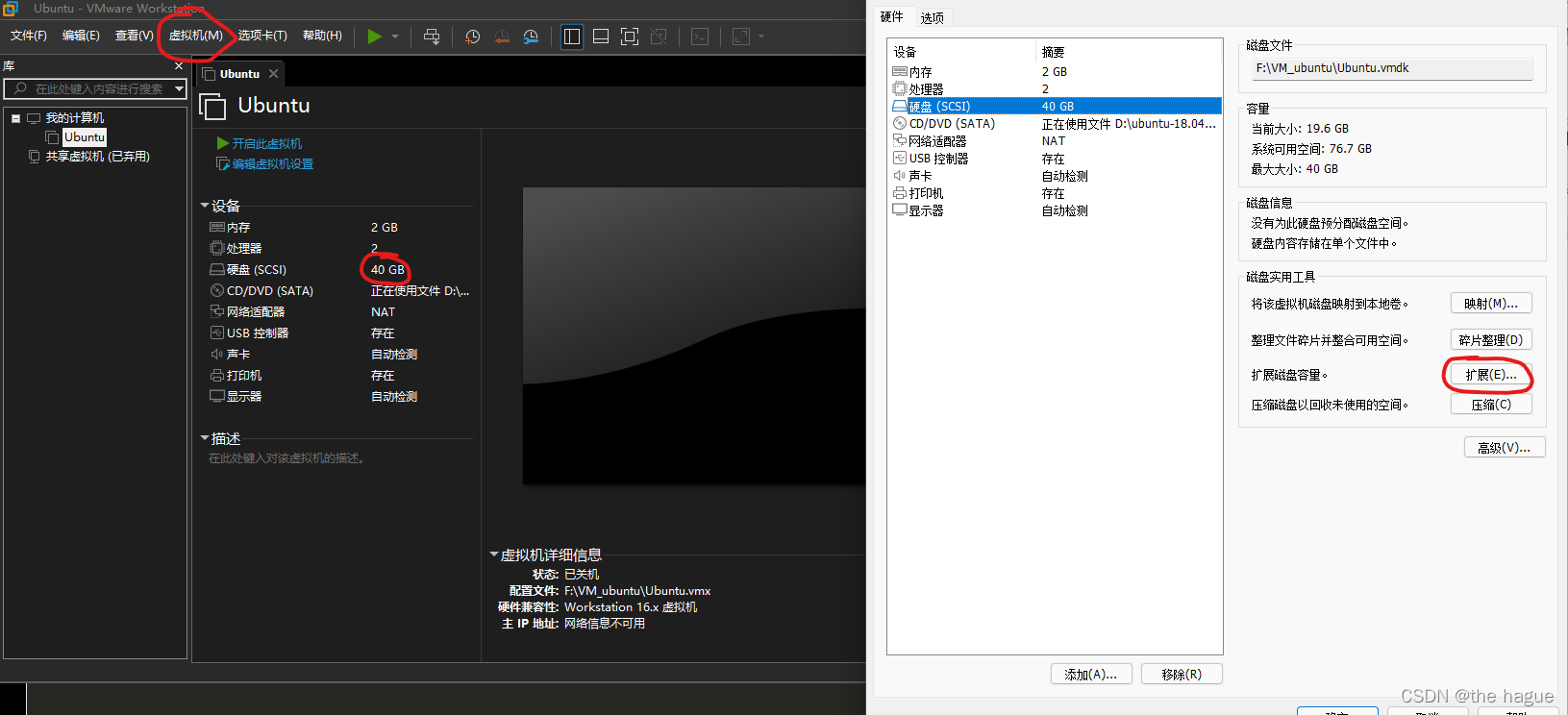Open the 查看(V) menu
1568x715 pixels.
coord(134,36)
